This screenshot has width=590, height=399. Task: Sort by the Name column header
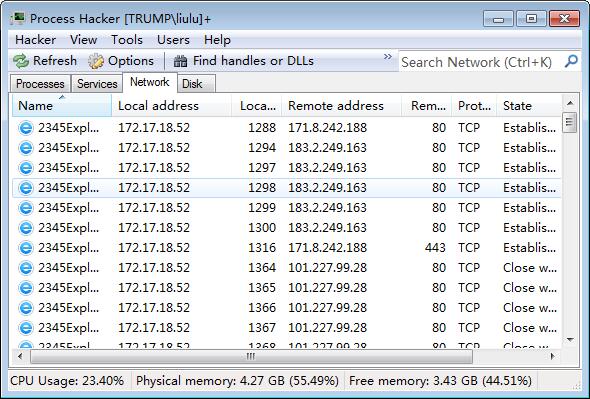coord(62,105)
